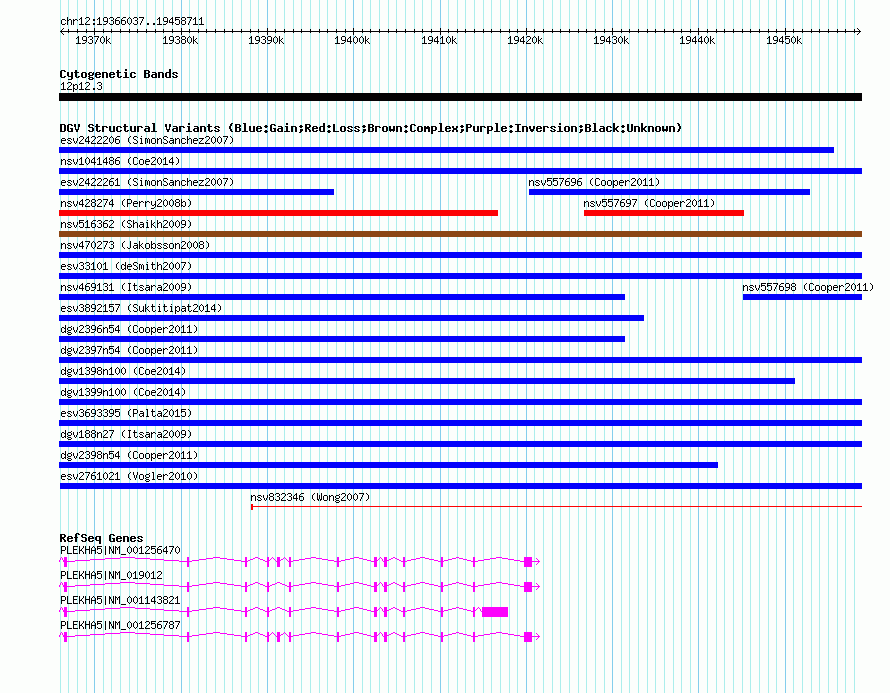
Task: Click the chr12:19366037..19458711 coordinate label
Action: coord(132,21)
